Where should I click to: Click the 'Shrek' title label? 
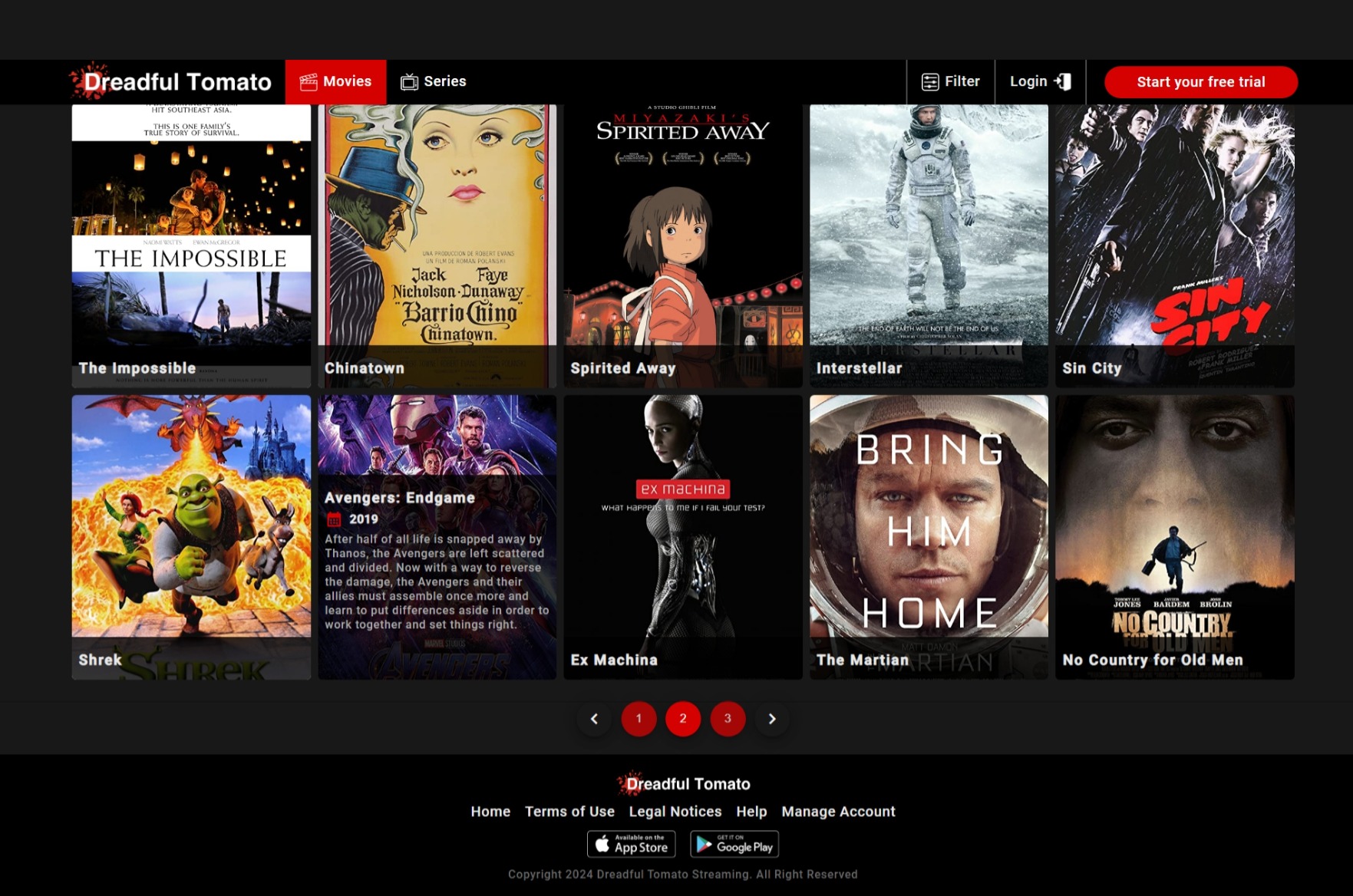(100, 660)
